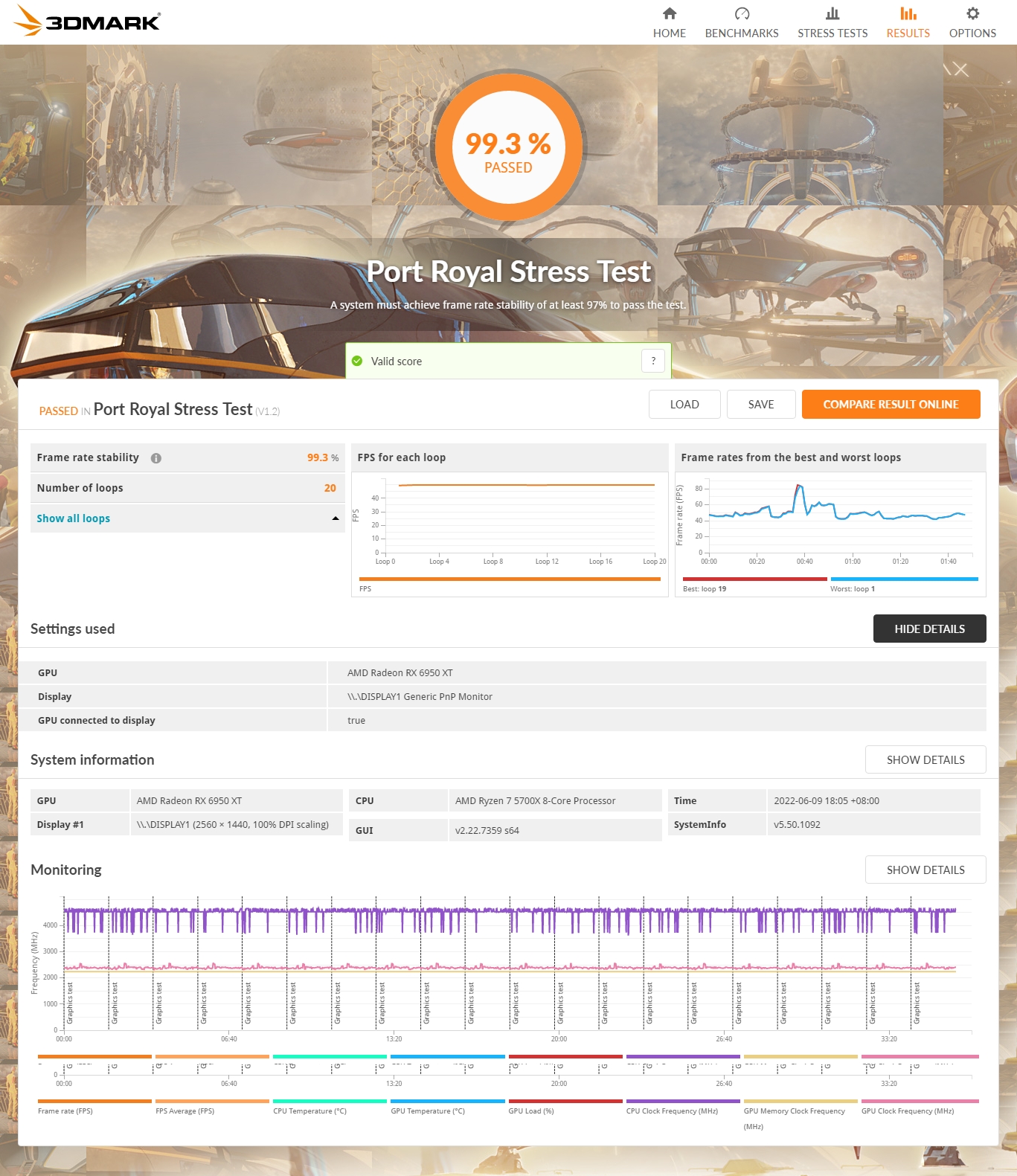Click the AMD Radeon RX 6950 XT settings value
1017x1176 pixels.
400,672
